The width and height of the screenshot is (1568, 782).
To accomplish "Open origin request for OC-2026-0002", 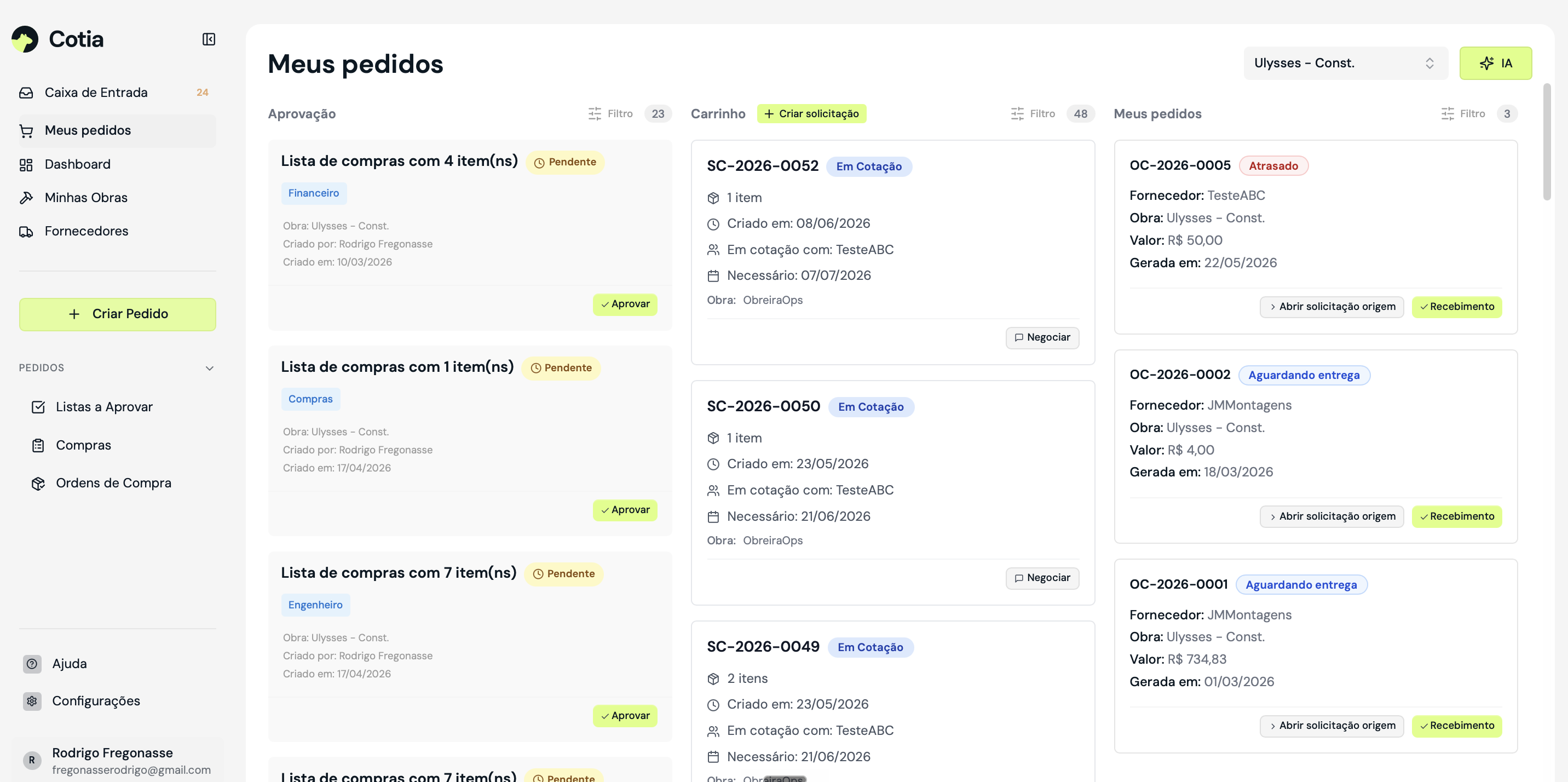I will [1331, 517].
